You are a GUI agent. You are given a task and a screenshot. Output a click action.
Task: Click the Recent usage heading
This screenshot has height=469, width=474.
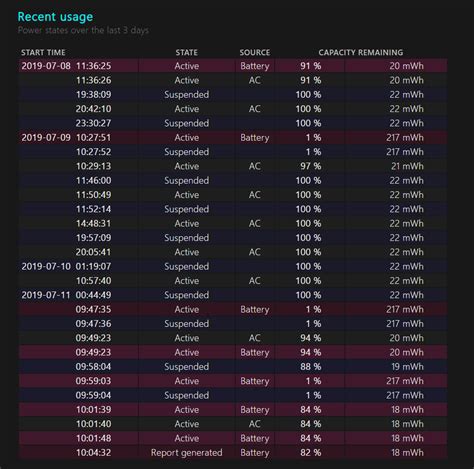point(55,17)
